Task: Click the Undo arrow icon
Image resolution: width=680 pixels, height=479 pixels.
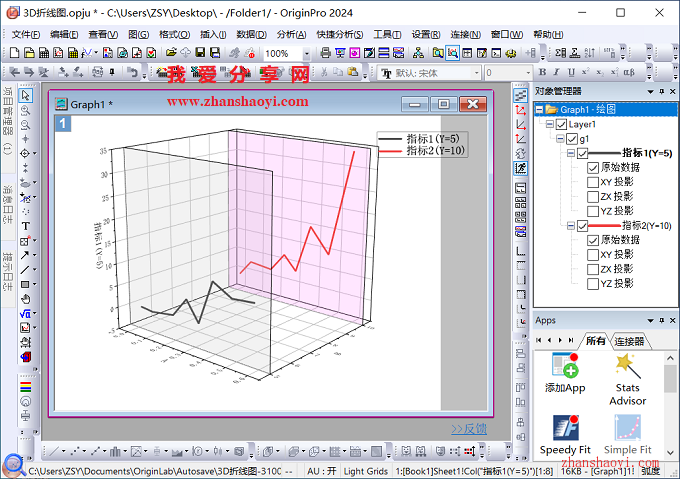Action: point(133,72)
